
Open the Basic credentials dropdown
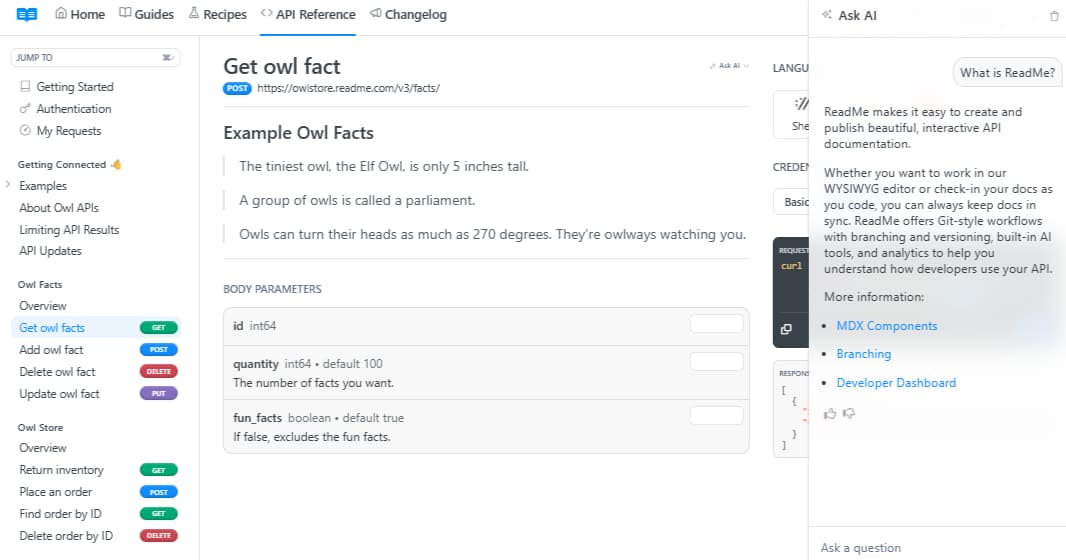(x=793, y=202)
